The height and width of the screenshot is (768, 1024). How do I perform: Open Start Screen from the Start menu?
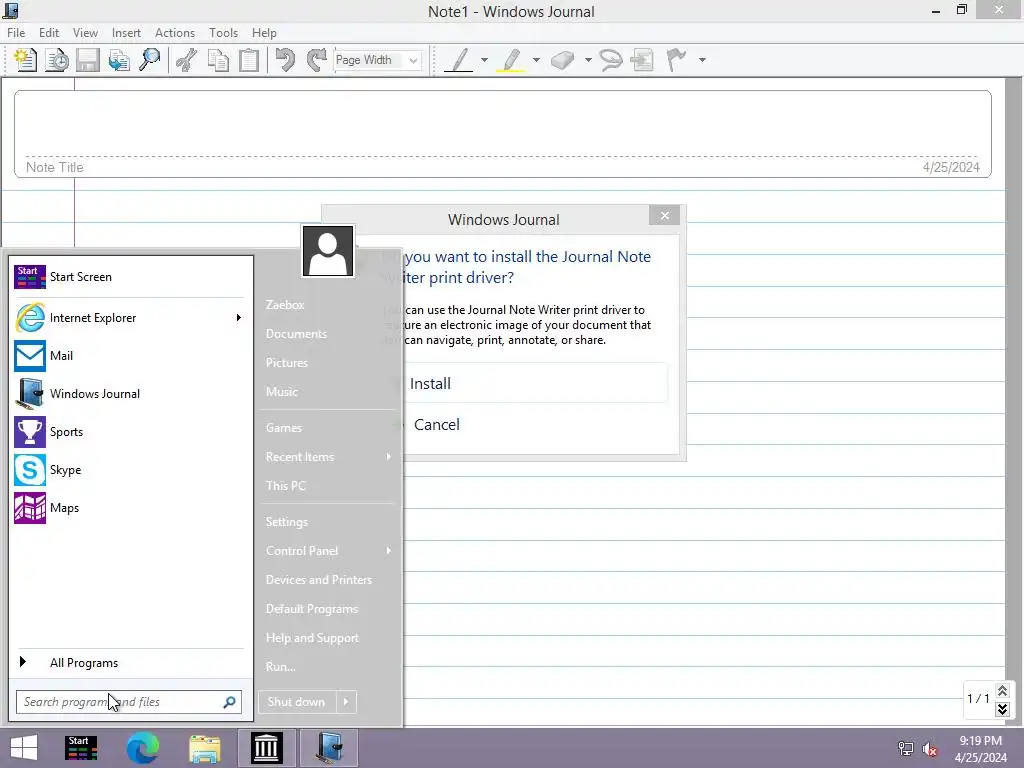click(x=129, y=277)
